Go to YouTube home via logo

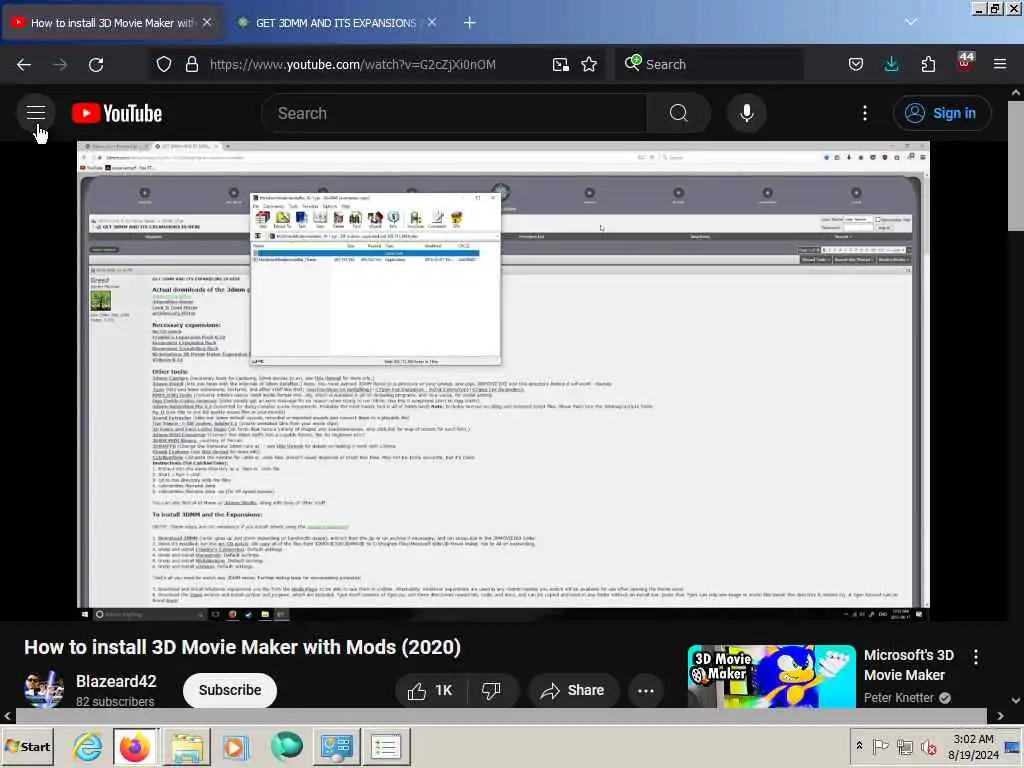(x=117, y=114)
